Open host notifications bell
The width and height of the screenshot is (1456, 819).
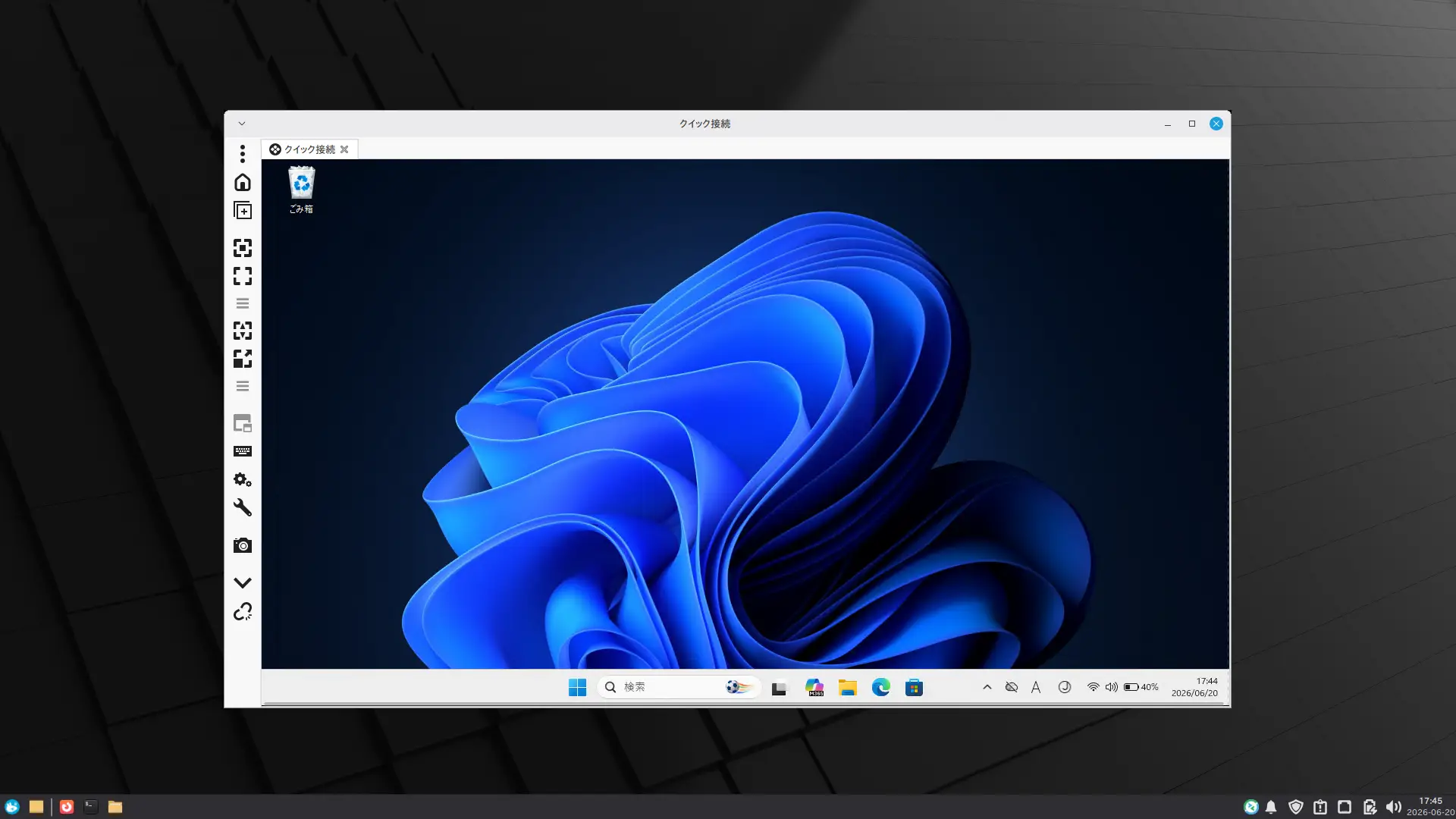tap(1271, 807)
